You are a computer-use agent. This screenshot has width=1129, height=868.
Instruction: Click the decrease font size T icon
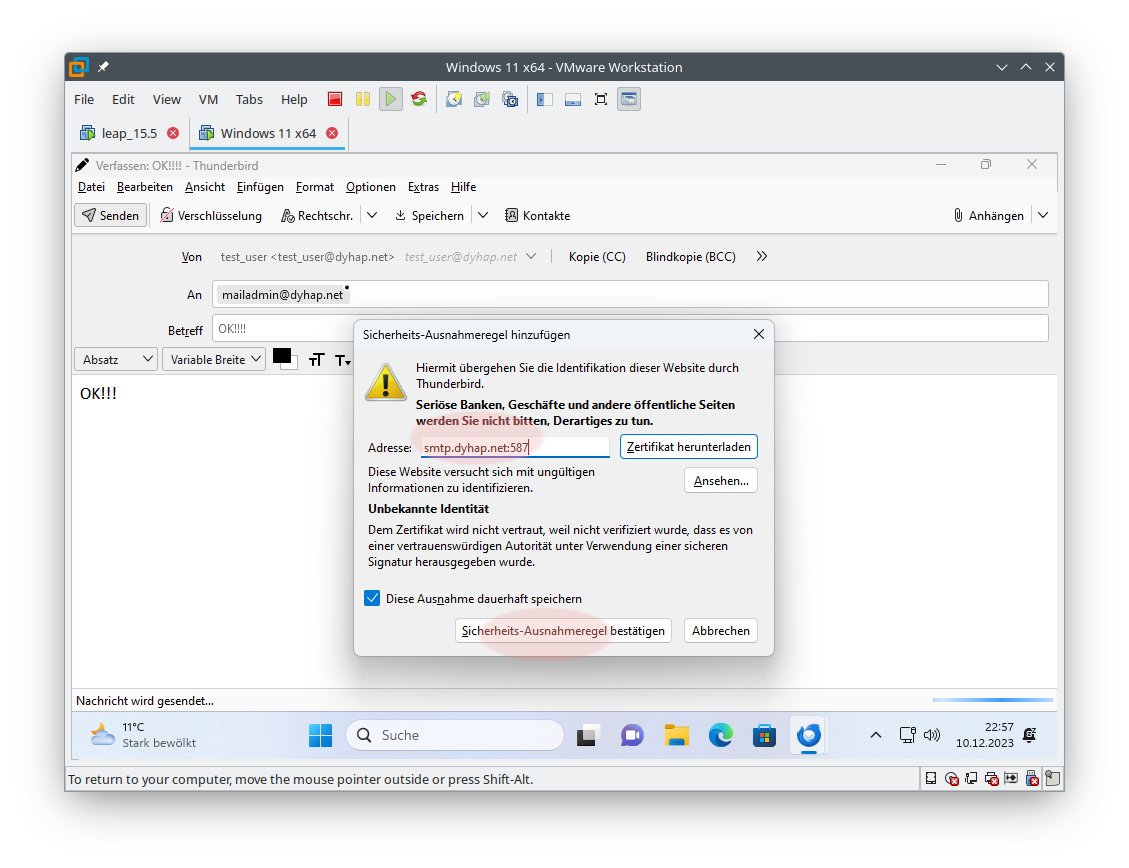(x=343, y=360)
